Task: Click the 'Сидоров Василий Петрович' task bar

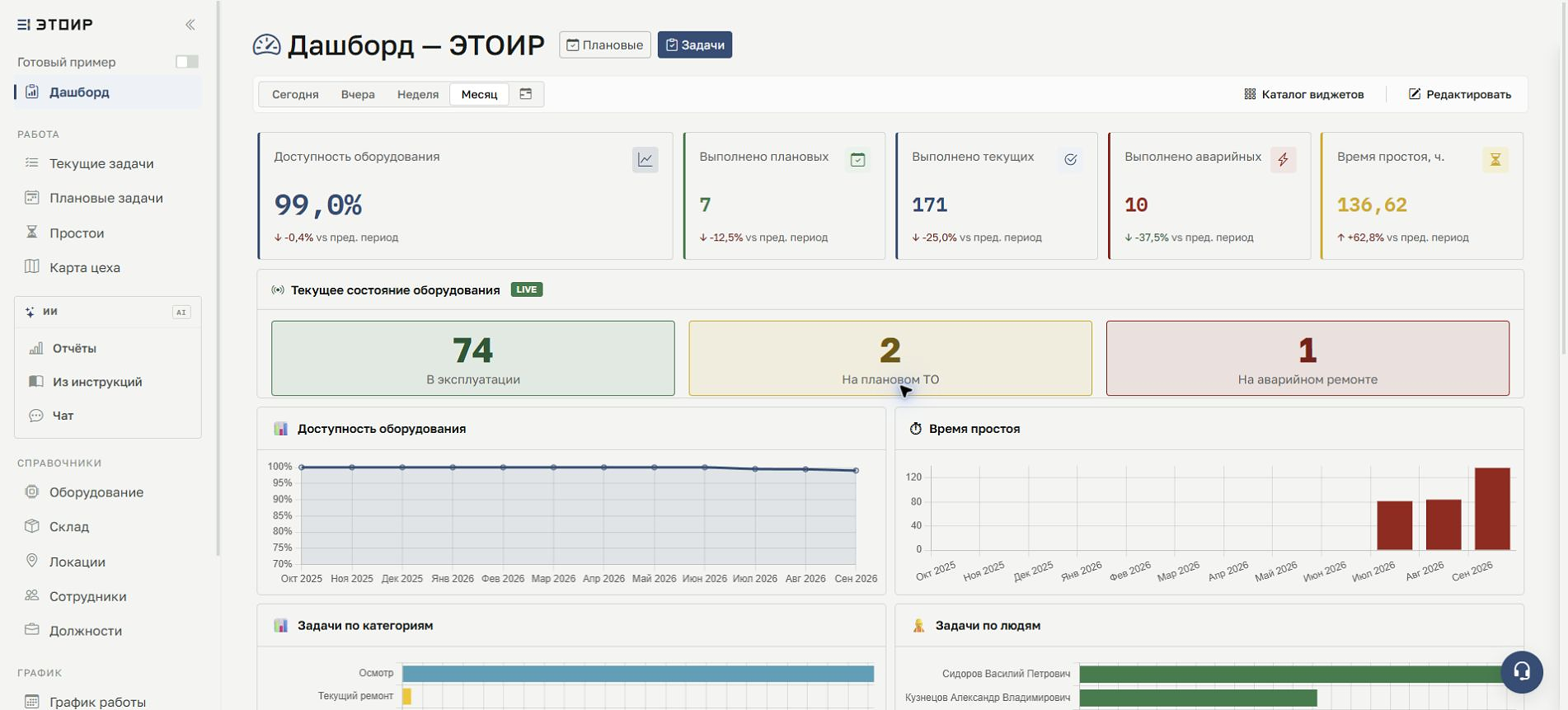Action: (1296, 674)
